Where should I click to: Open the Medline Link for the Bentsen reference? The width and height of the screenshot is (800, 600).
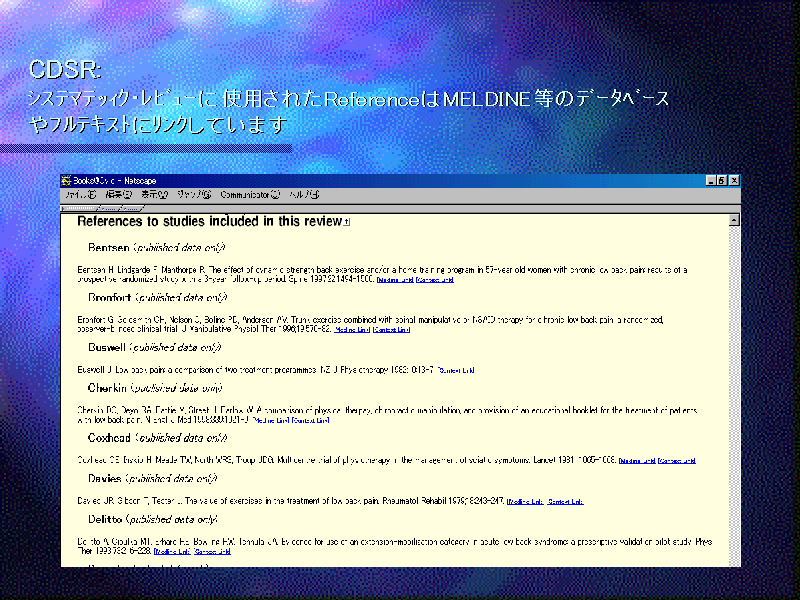point(395,280)
